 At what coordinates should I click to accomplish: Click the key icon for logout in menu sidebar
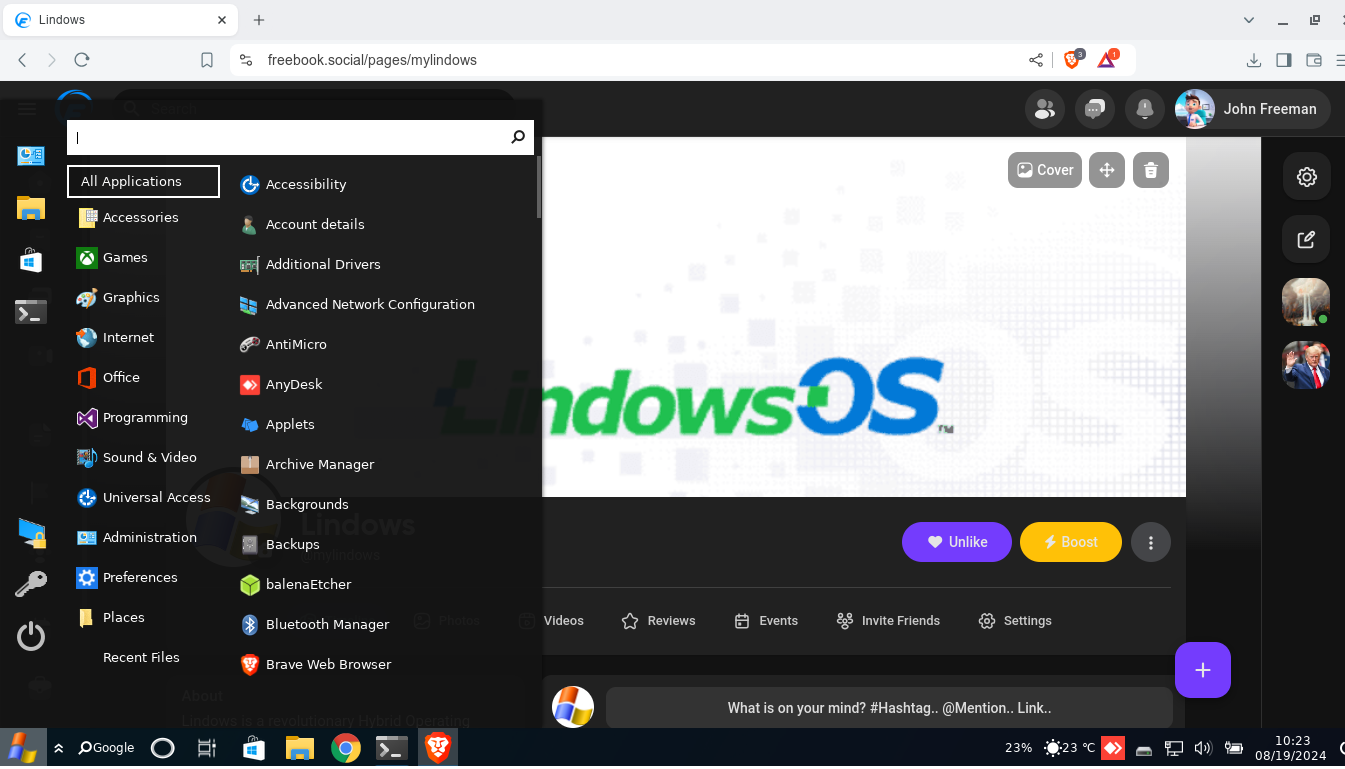[31, 584]
